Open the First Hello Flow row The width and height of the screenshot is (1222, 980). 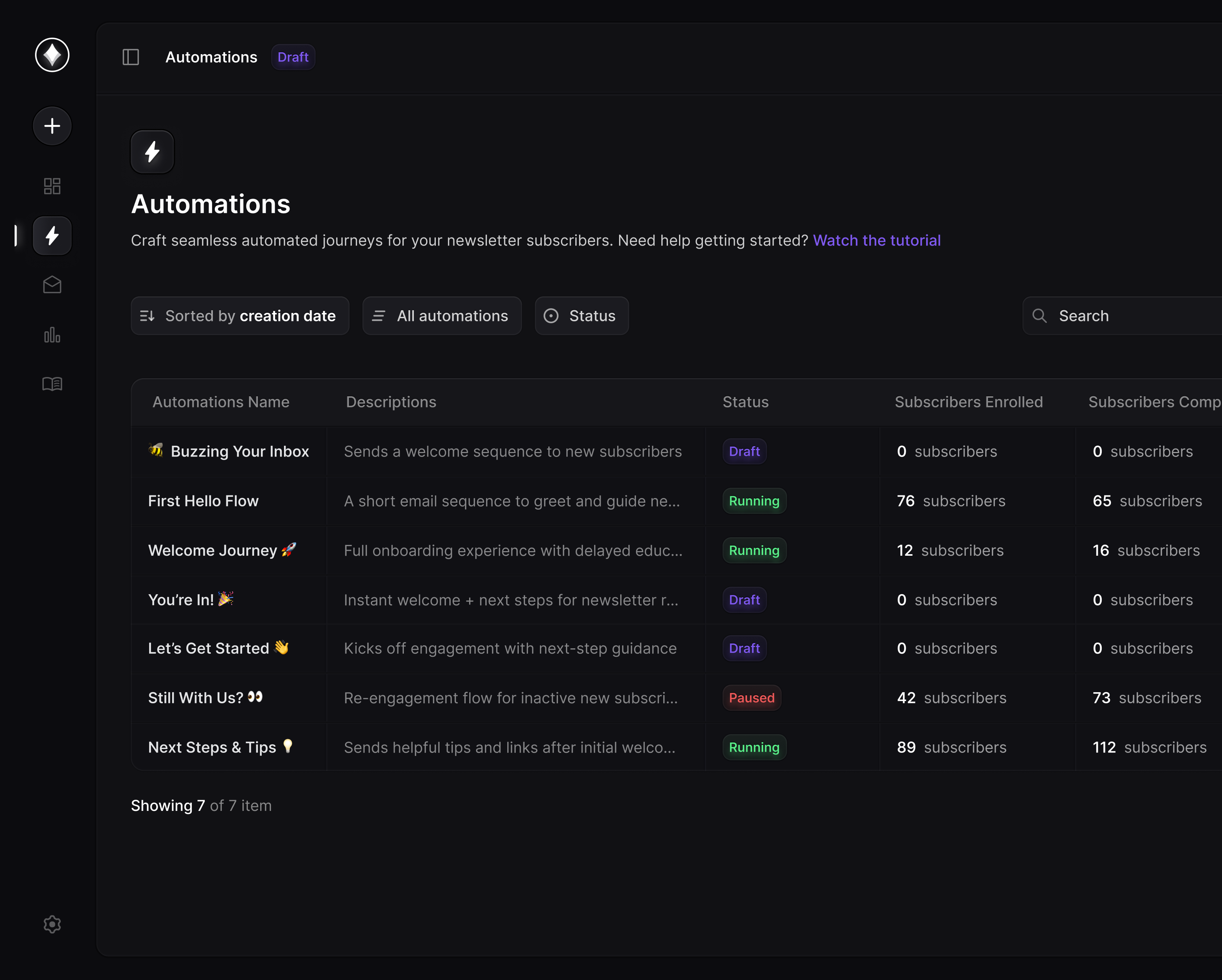pos(203,501)
